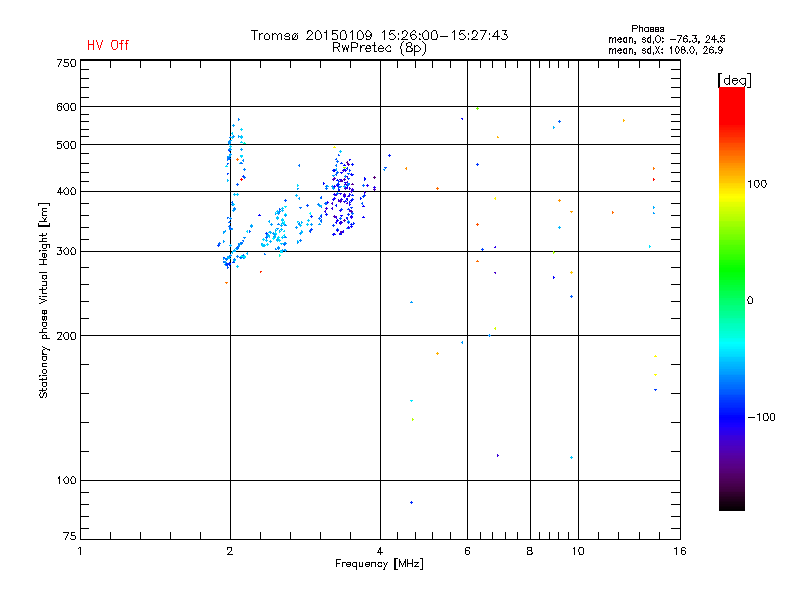
Task: Click the 200 tick on height axis
Action: (x=66, y=336)
